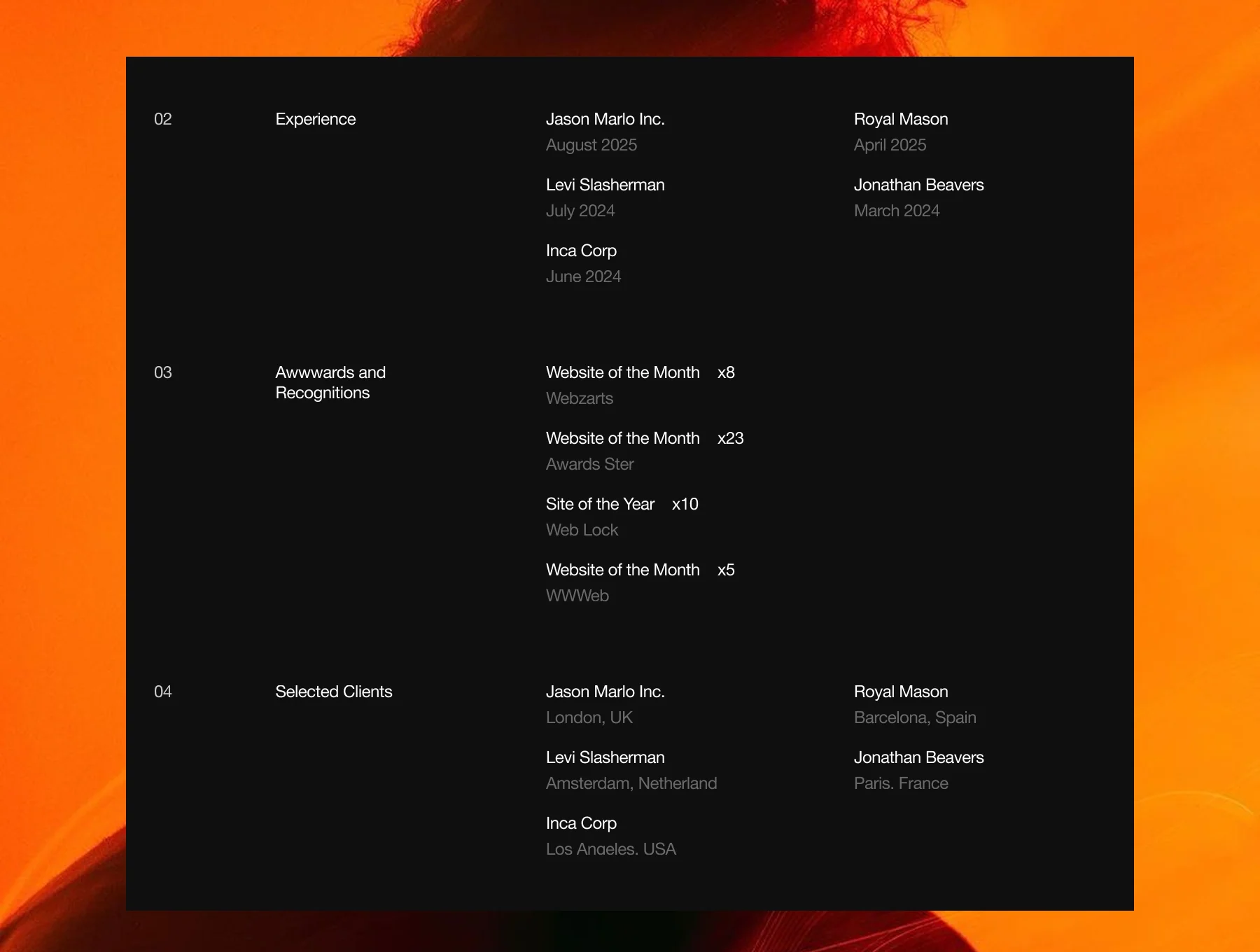
Task: Click the London, UK location
Action: (589, 717)
